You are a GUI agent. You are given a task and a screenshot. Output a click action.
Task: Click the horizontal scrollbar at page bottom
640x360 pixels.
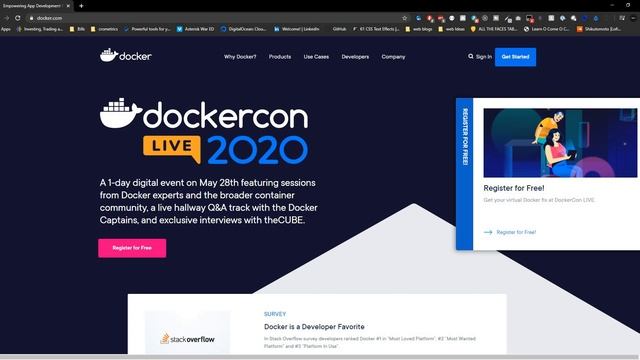[320, 357]
